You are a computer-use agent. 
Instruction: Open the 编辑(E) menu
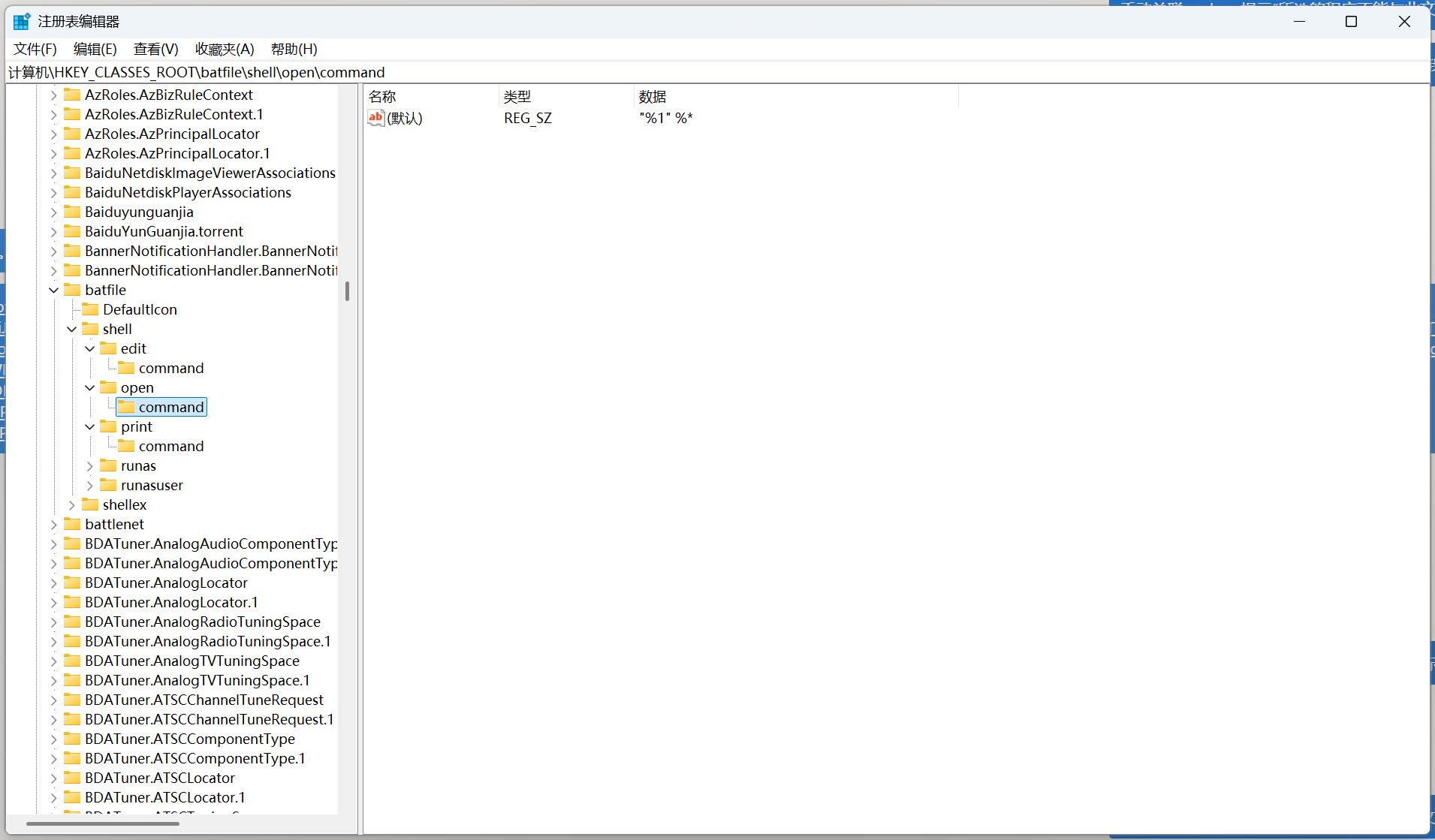click(95, 49)
